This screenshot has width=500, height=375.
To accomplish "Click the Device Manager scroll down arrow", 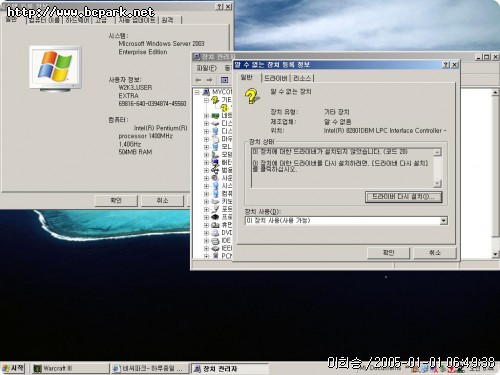I will 495,254.
